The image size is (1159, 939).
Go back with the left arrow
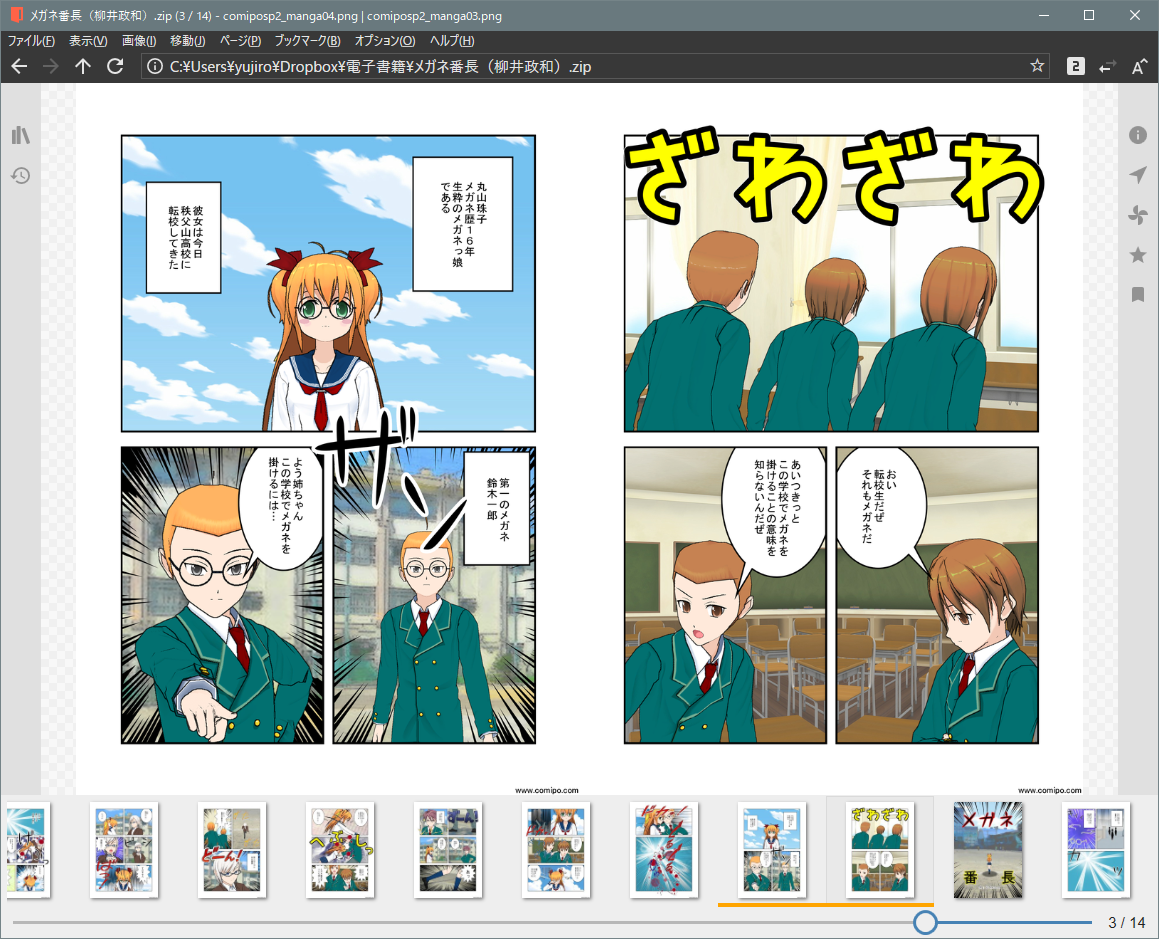[19, 67]
